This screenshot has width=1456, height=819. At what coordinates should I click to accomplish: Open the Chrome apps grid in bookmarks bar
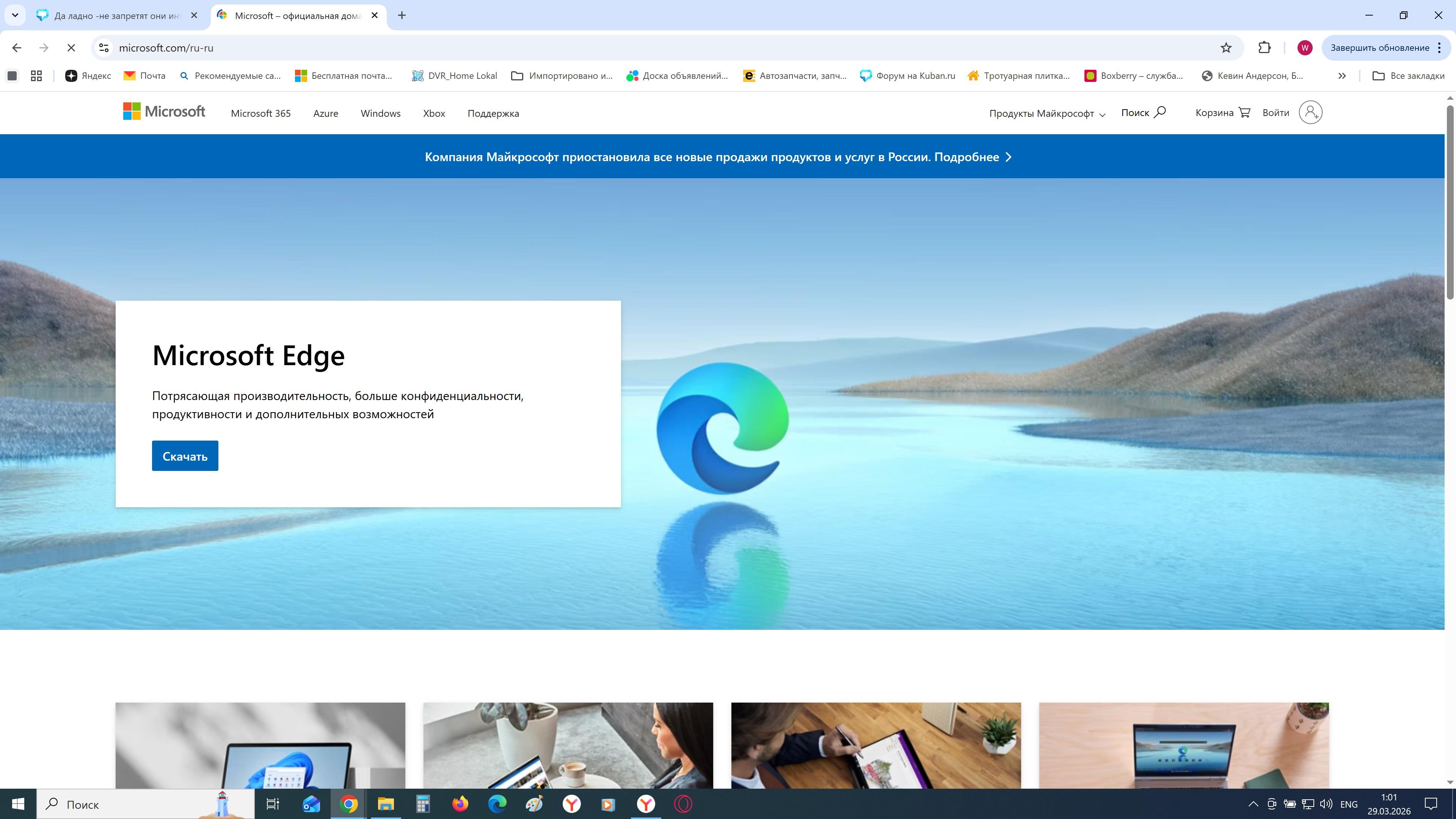pyautogui.click(x=36, y=76)
